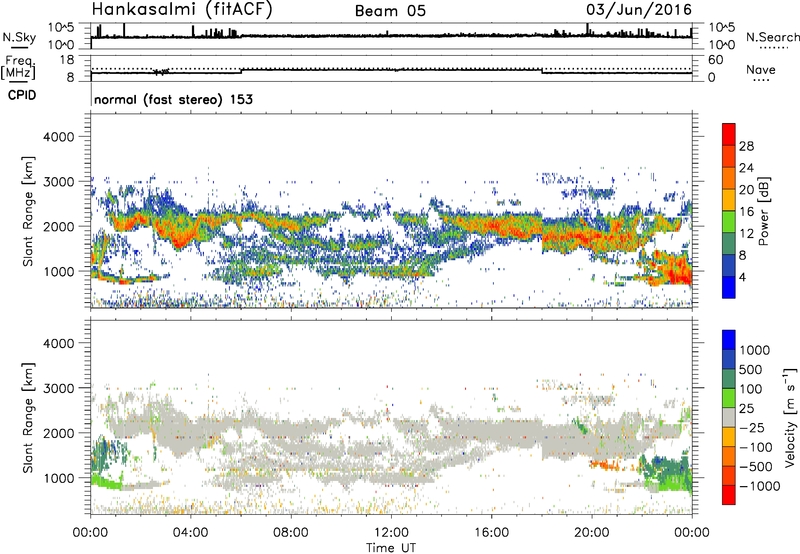Click the "Power [dB]" colorbar label
800x554 pixels.
click(x=763, y=211)
